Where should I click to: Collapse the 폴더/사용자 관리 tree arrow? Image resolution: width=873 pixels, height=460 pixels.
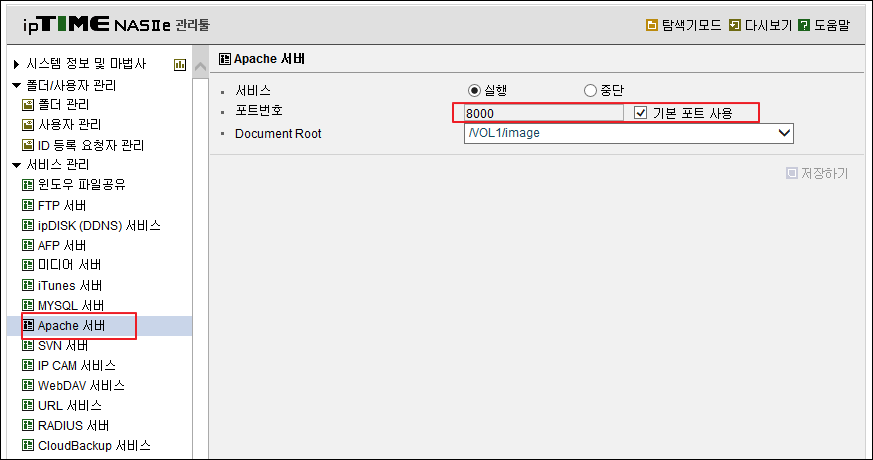pos(16,86)
